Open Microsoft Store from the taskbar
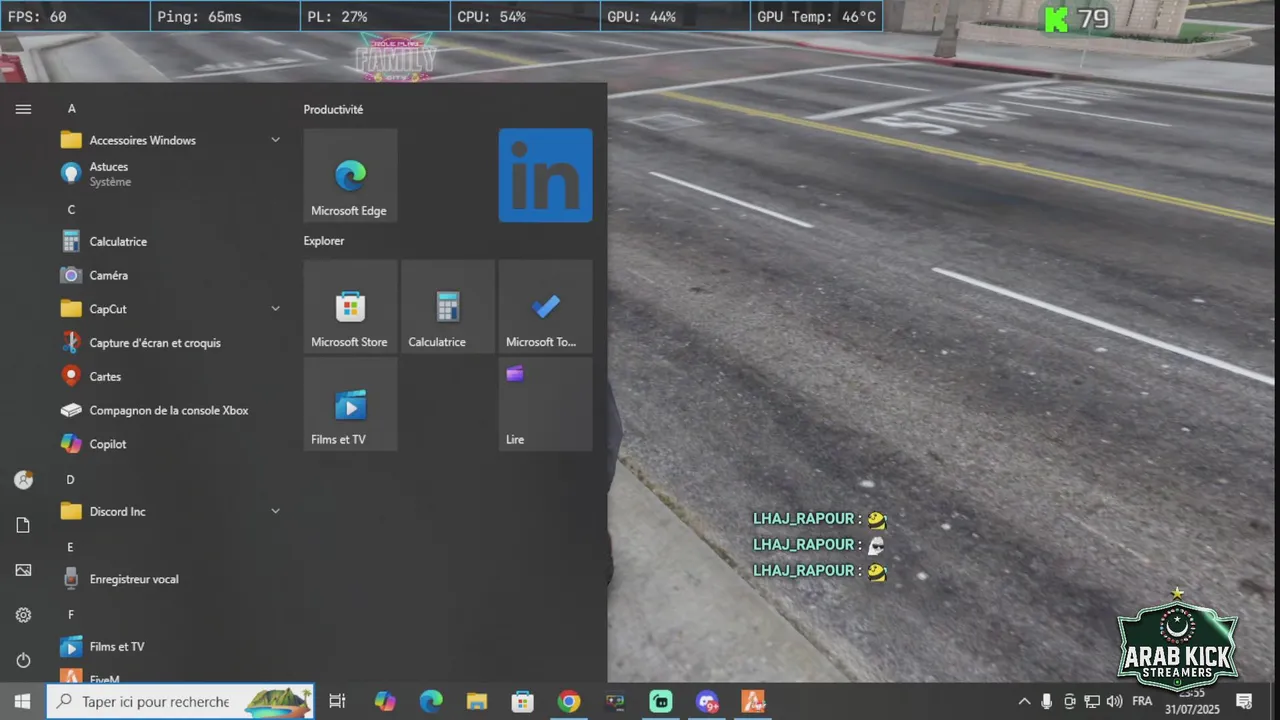This screenshot has height=720, width=1280. 523,701
